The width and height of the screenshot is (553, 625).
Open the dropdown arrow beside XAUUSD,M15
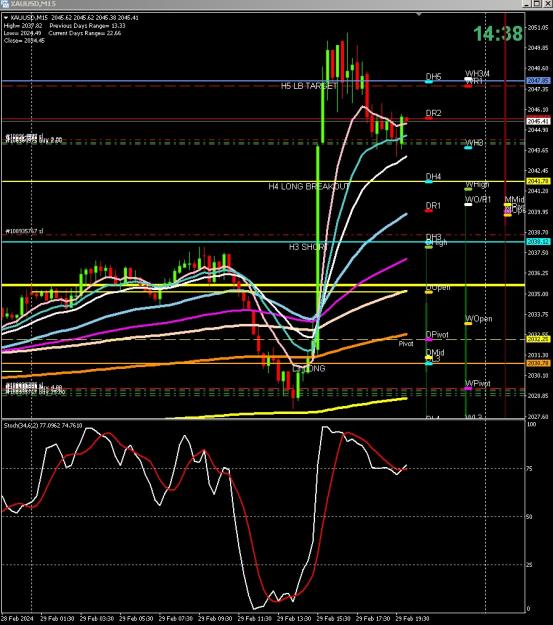[x=6, y=18]
